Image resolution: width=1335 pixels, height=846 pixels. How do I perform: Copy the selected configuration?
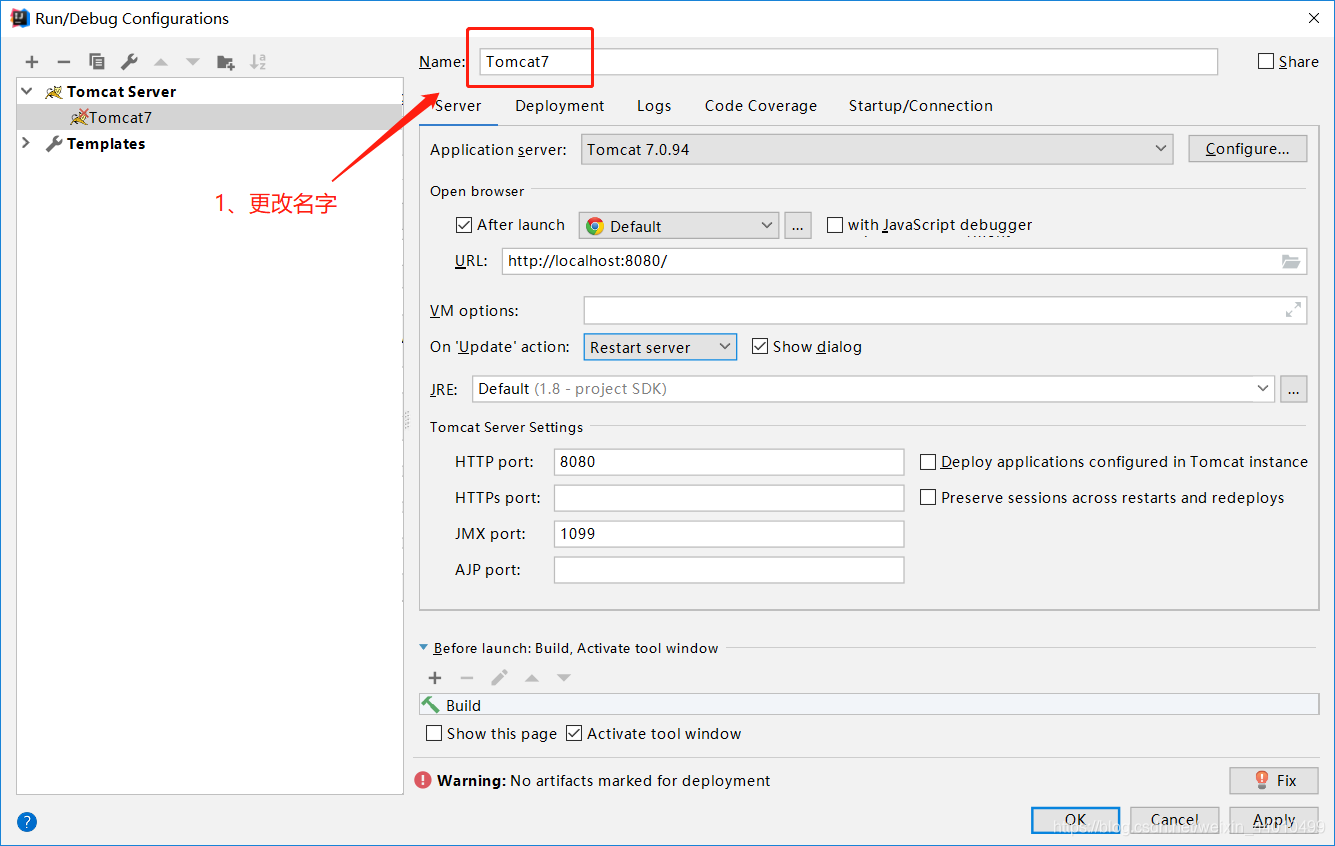click(96, 62)
